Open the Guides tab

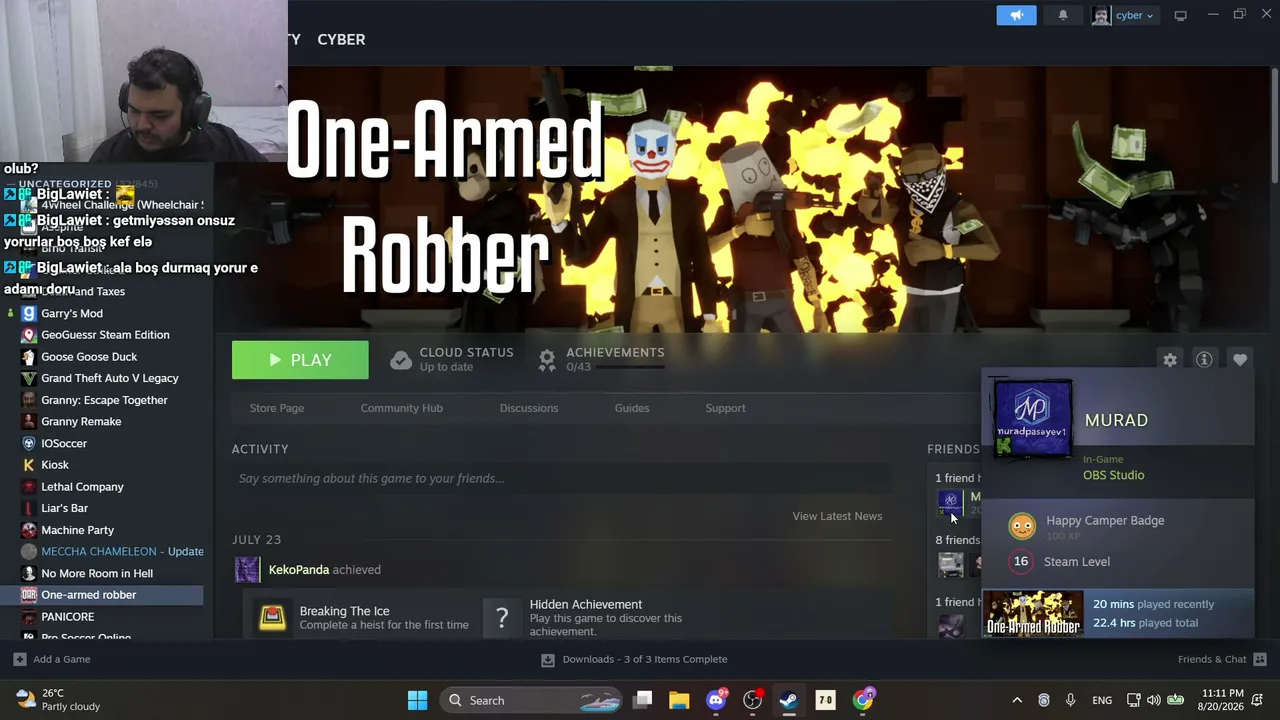632,408
